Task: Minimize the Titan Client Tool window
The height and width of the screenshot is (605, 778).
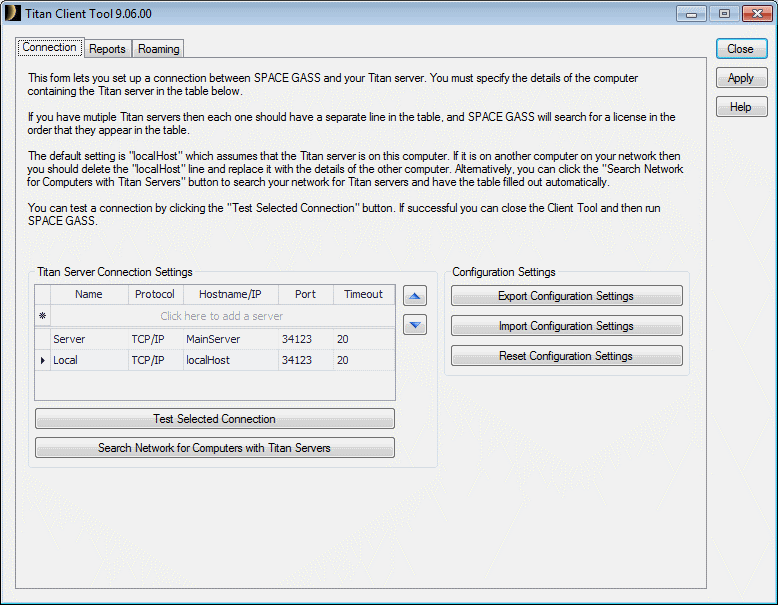Action: tap(691, 14)
